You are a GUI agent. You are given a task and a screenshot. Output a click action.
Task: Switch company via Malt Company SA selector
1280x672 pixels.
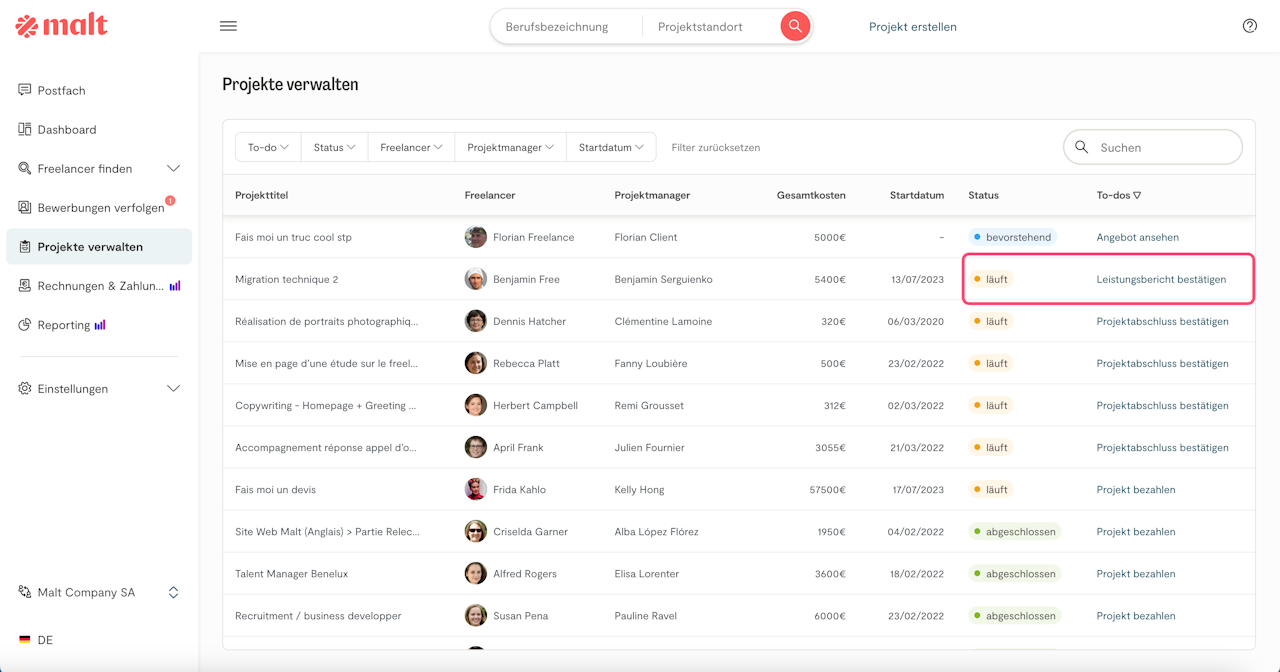[98, 592]
